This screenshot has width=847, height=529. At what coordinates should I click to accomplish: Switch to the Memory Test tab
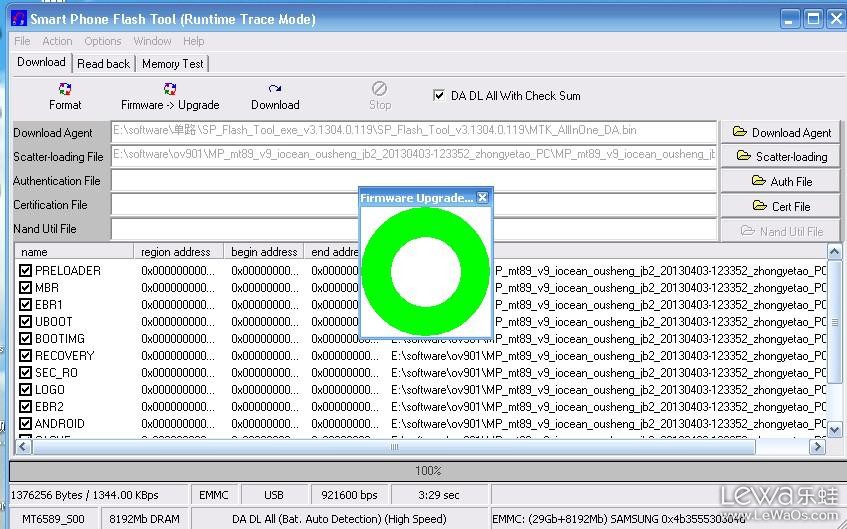click(x=172, y=63)
